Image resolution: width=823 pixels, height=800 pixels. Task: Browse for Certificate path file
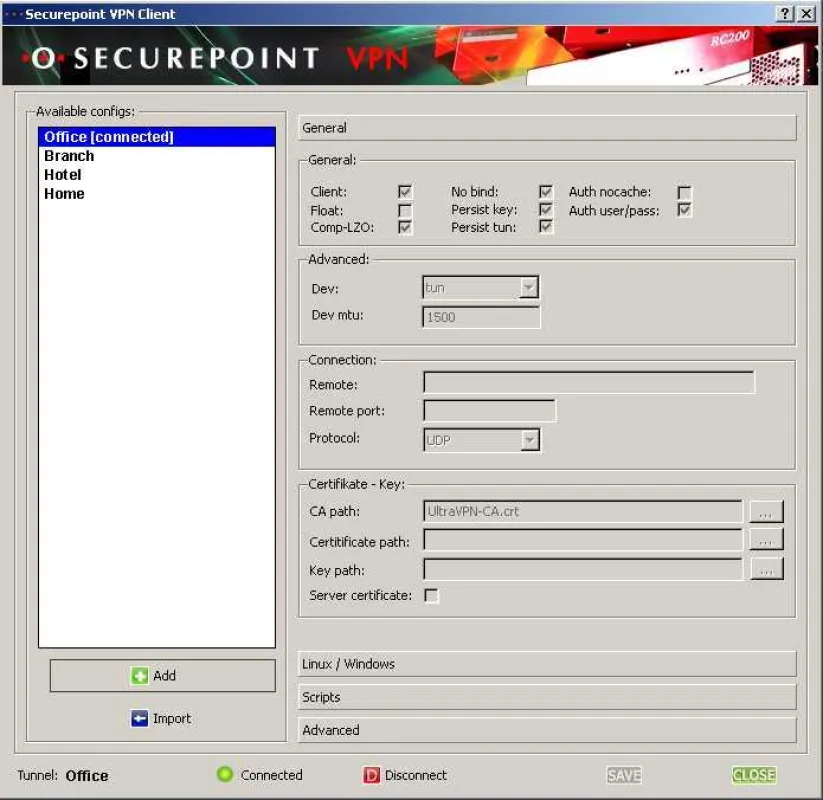tap(766, 540)
